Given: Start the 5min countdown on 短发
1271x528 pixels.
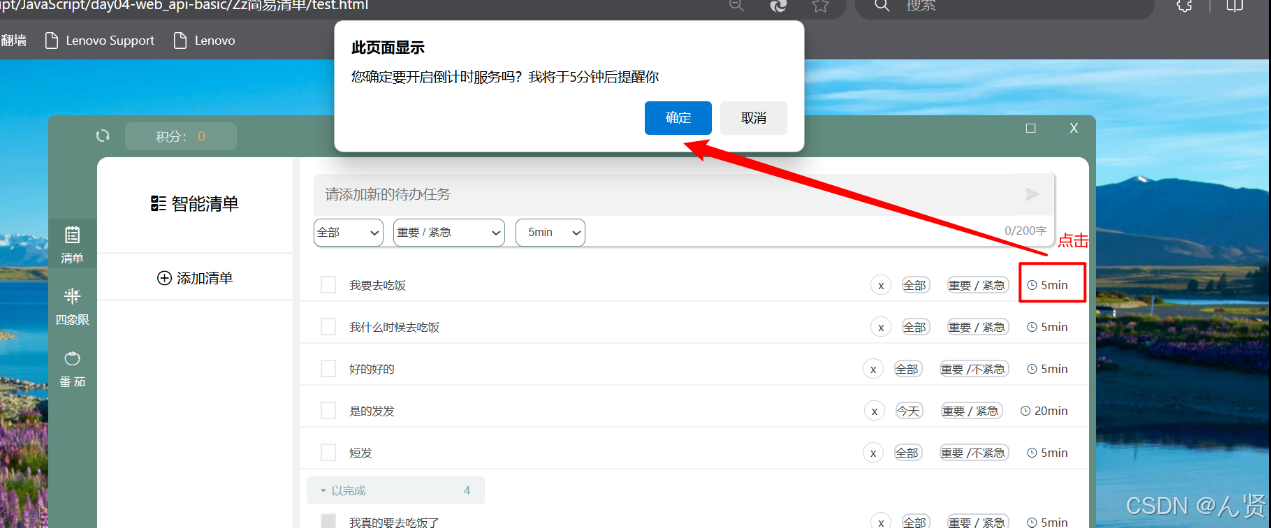Looking at the screenshot, I should point(1048,452).
